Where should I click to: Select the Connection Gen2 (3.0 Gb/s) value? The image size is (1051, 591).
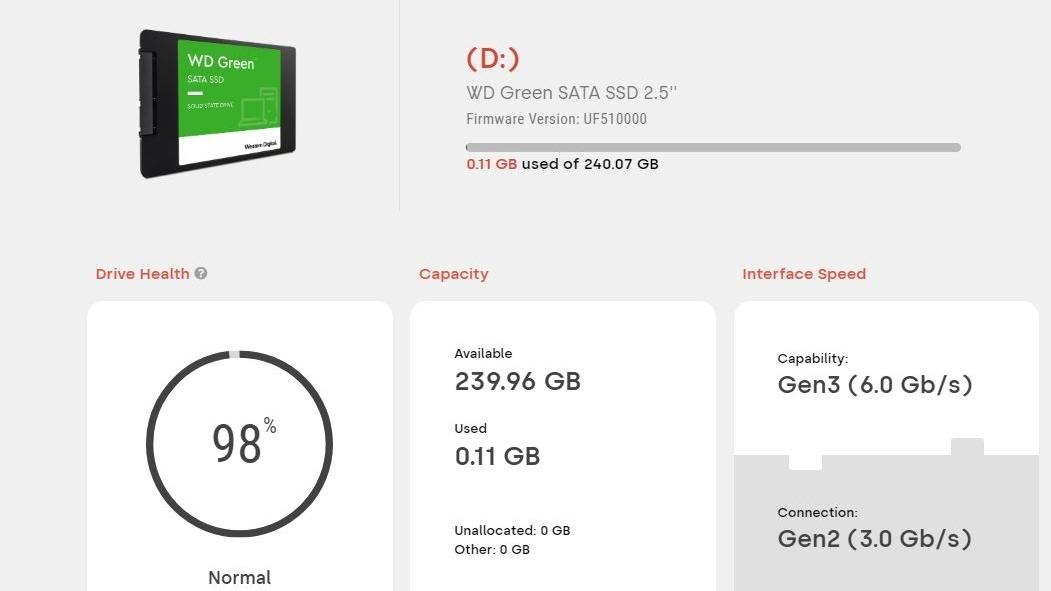874,539
